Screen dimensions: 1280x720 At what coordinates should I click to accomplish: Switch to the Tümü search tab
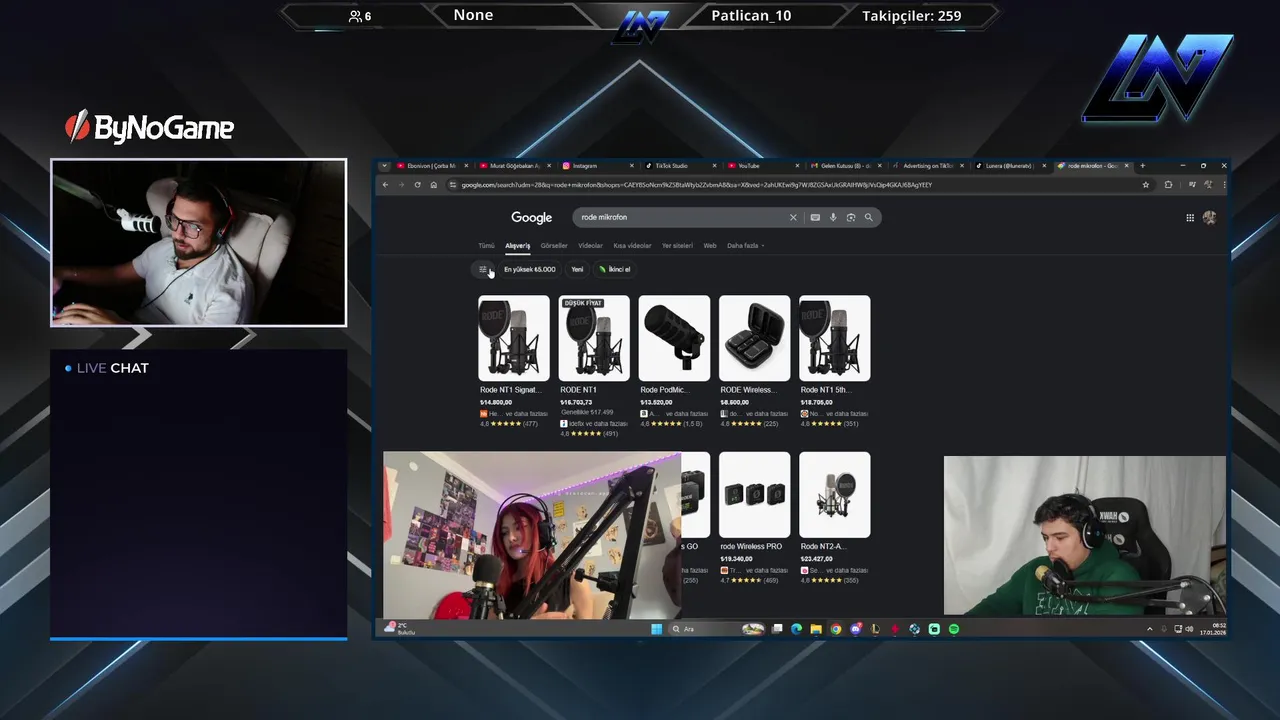pyautogui.click(x=486, y=245)
